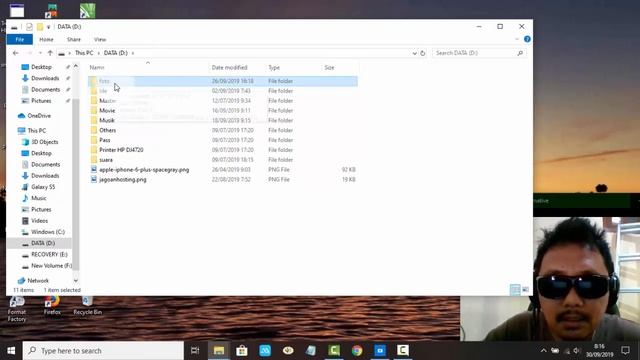640x360 pixels.
Task: Select DATA (D:) drive in sidebar
Action: click(x=43, y=243)
